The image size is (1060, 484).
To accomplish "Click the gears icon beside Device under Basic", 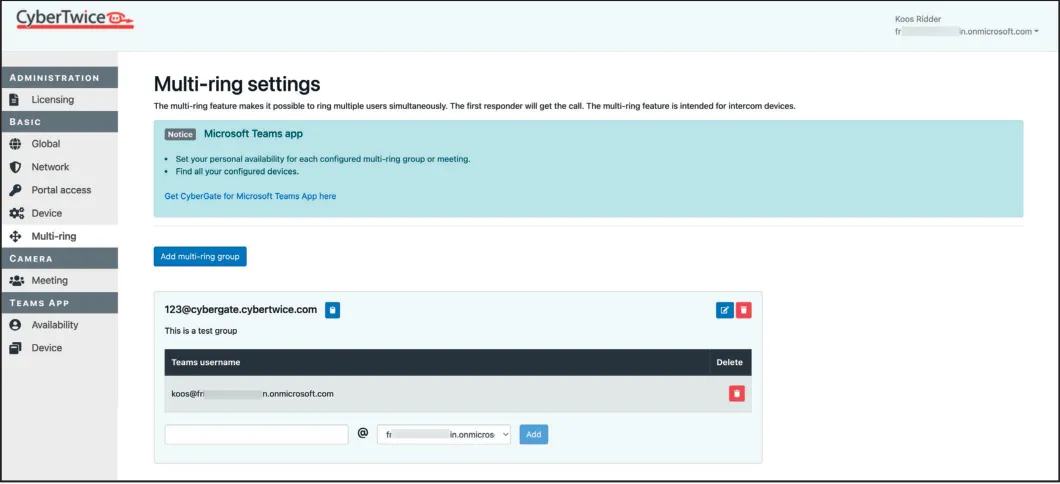I will (x=17, y=213).
